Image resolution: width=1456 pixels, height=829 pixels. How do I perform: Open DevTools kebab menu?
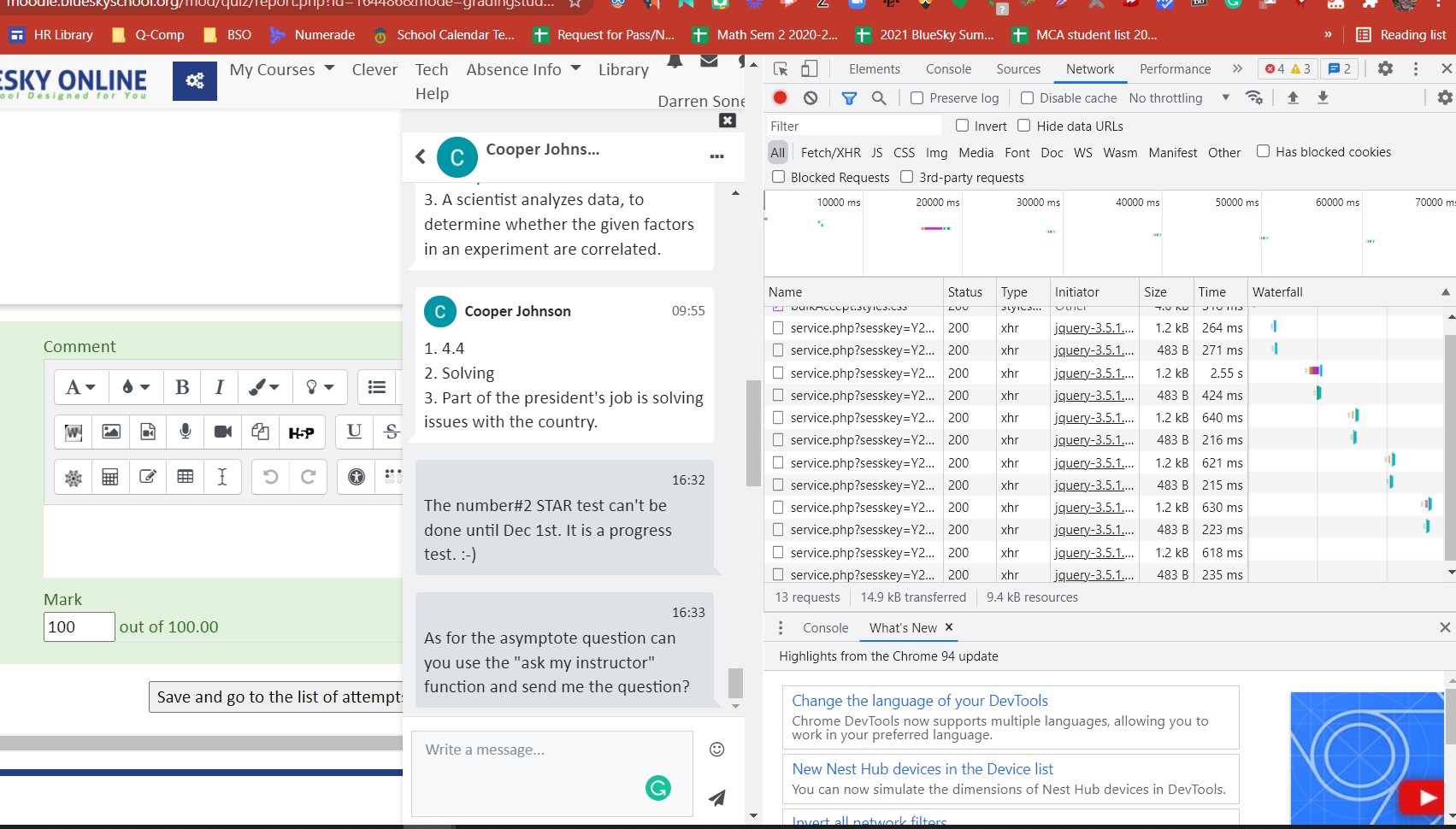[x=1416, y=68]
